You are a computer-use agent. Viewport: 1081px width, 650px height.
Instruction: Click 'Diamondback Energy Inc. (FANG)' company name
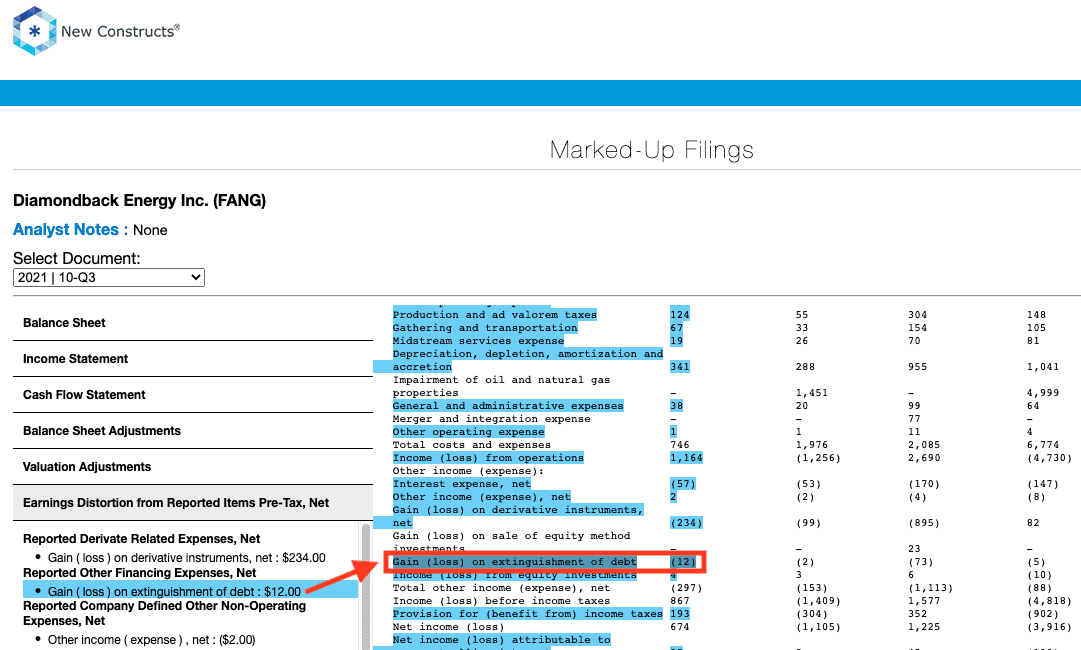pos(139,201)
